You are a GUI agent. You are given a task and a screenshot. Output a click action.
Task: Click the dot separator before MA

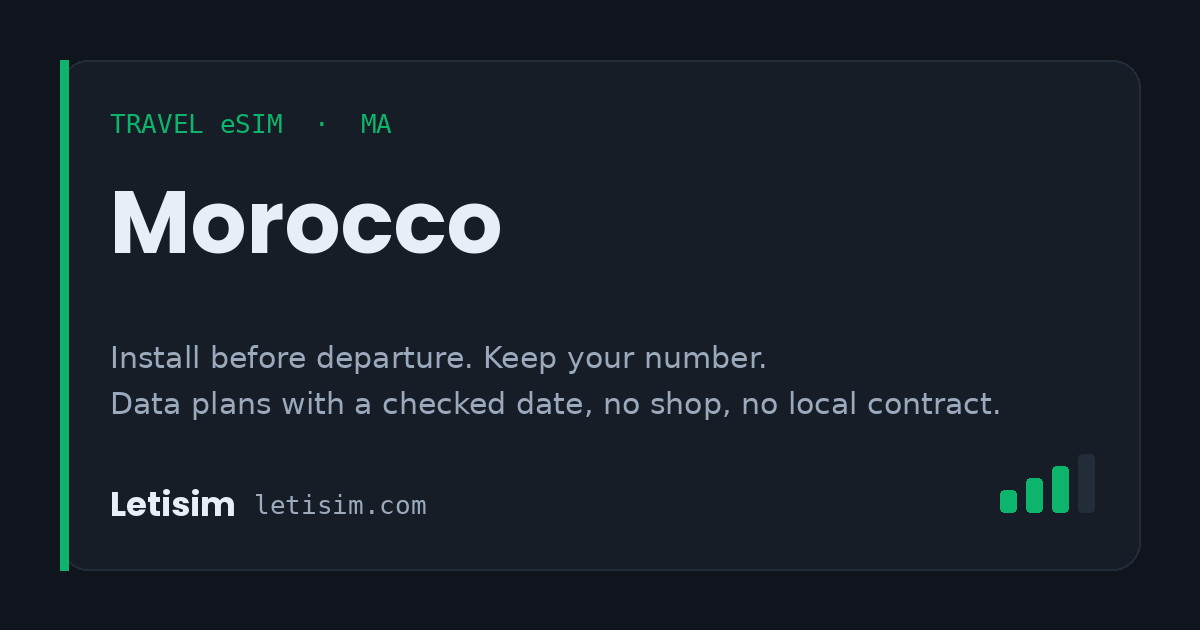321,125
